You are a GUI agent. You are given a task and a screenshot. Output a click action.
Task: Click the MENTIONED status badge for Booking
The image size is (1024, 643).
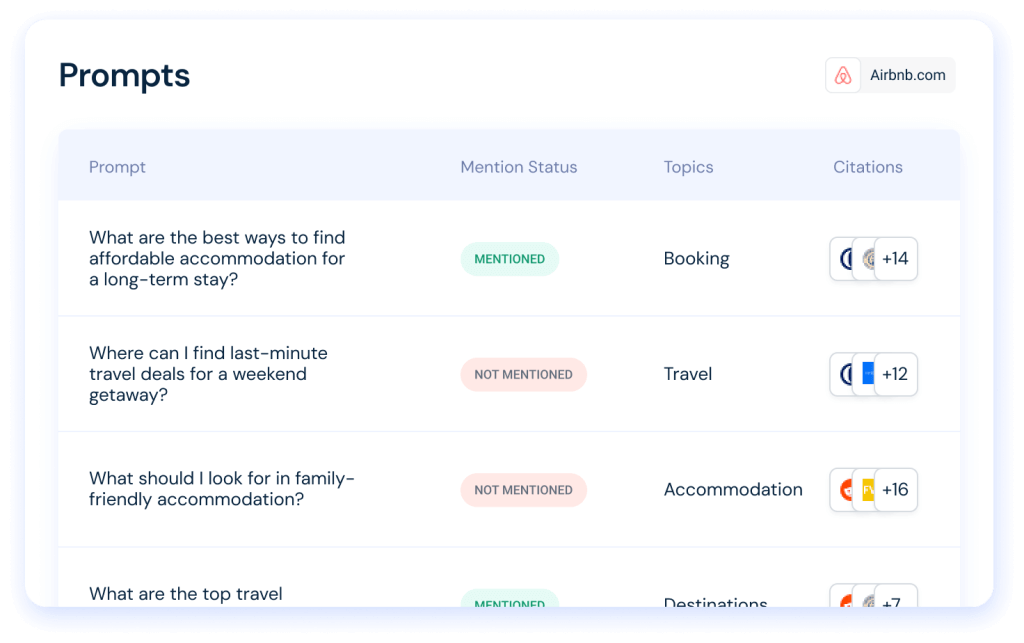tap(509, 259)
